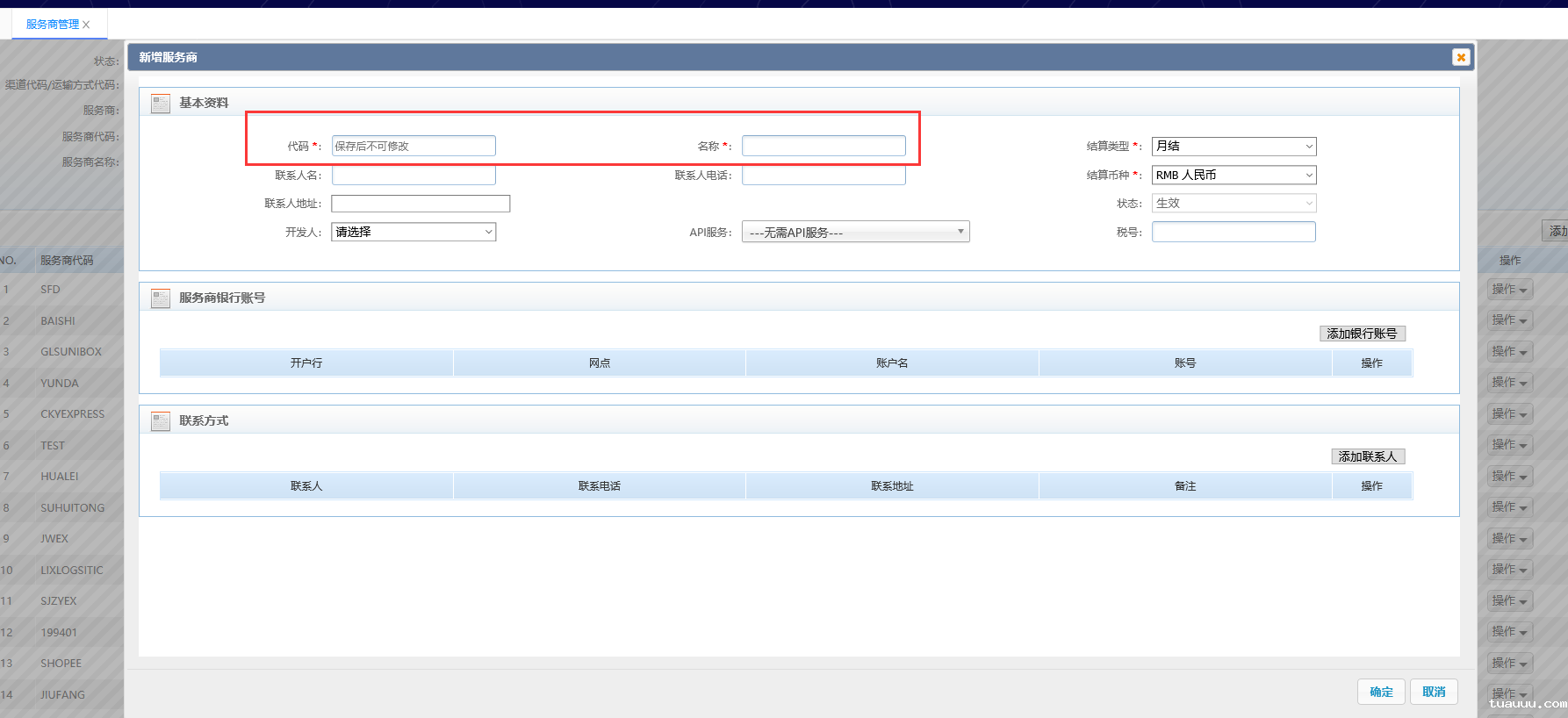Close the 新增服务商 dialog with the X icon
1568x718 pixels.
(x=1461, y=57)
